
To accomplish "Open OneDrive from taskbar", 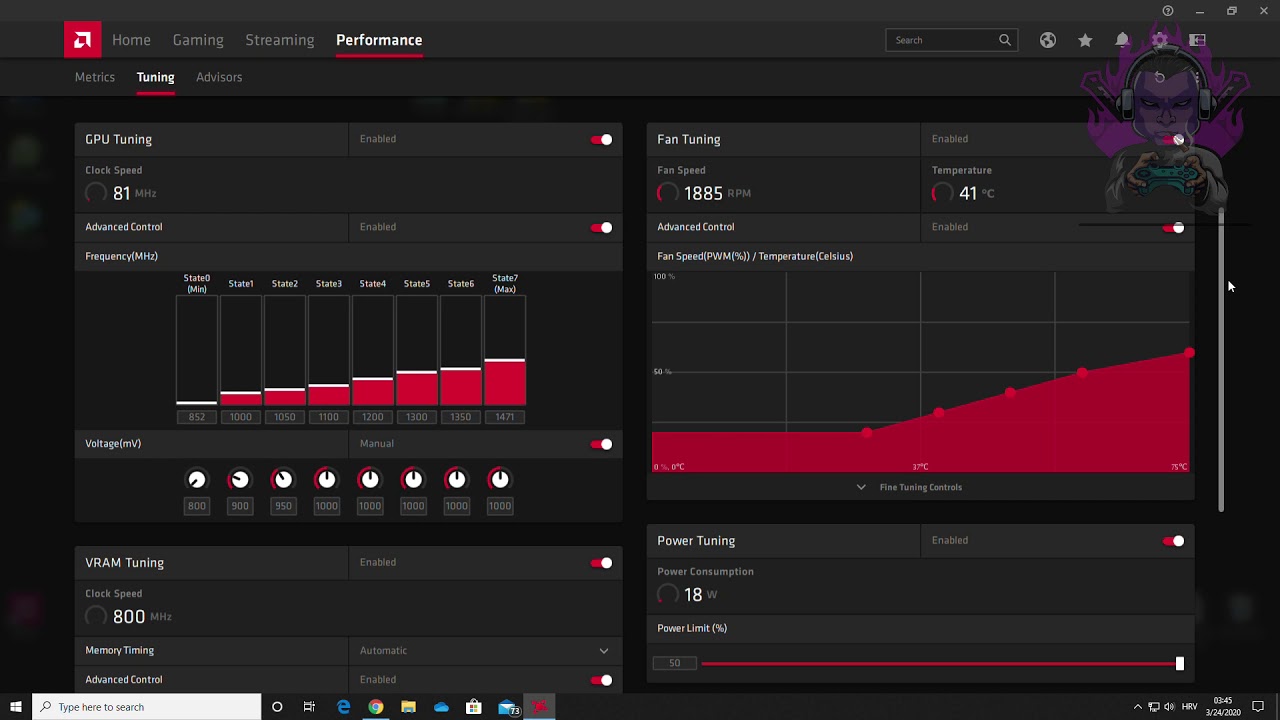I will click(441, 707).
